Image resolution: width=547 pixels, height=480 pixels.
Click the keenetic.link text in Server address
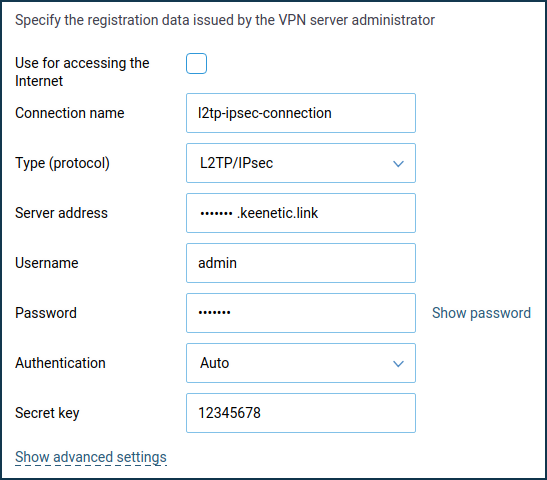point(278,213)
